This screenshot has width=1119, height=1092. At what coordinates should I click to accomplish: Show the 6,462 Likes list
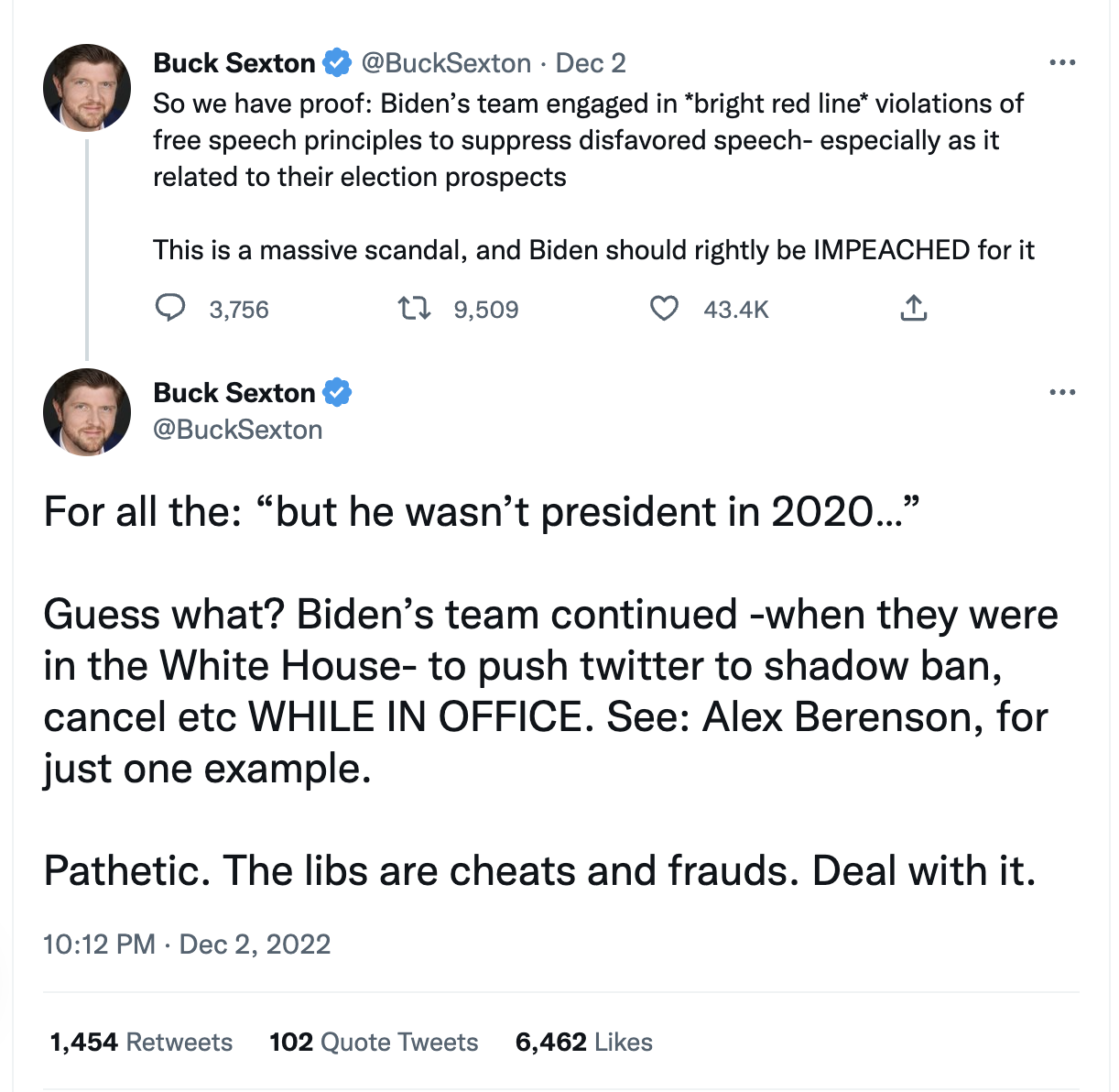(x=584, y=1042)
